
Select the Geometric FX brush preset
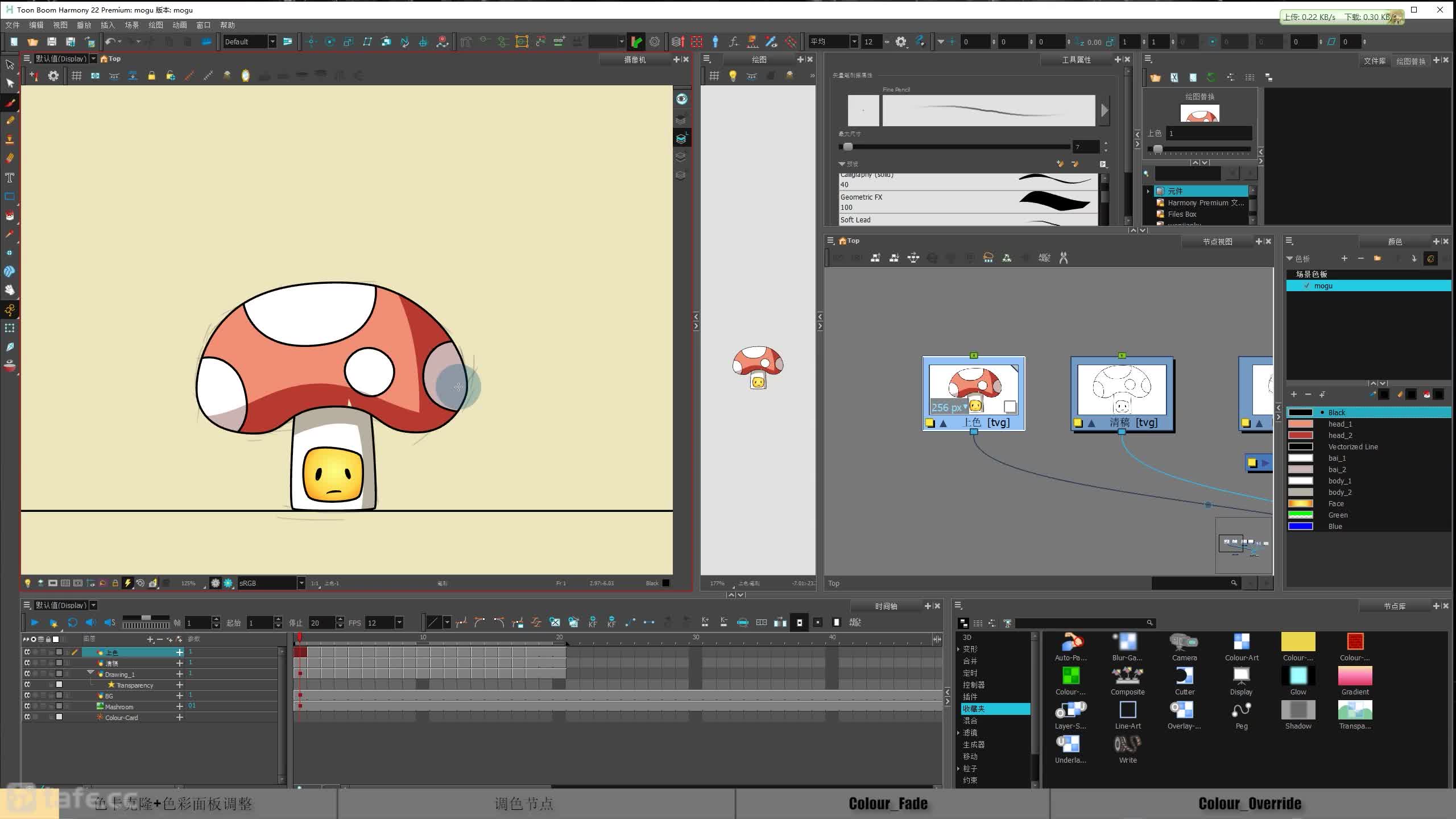968,202
